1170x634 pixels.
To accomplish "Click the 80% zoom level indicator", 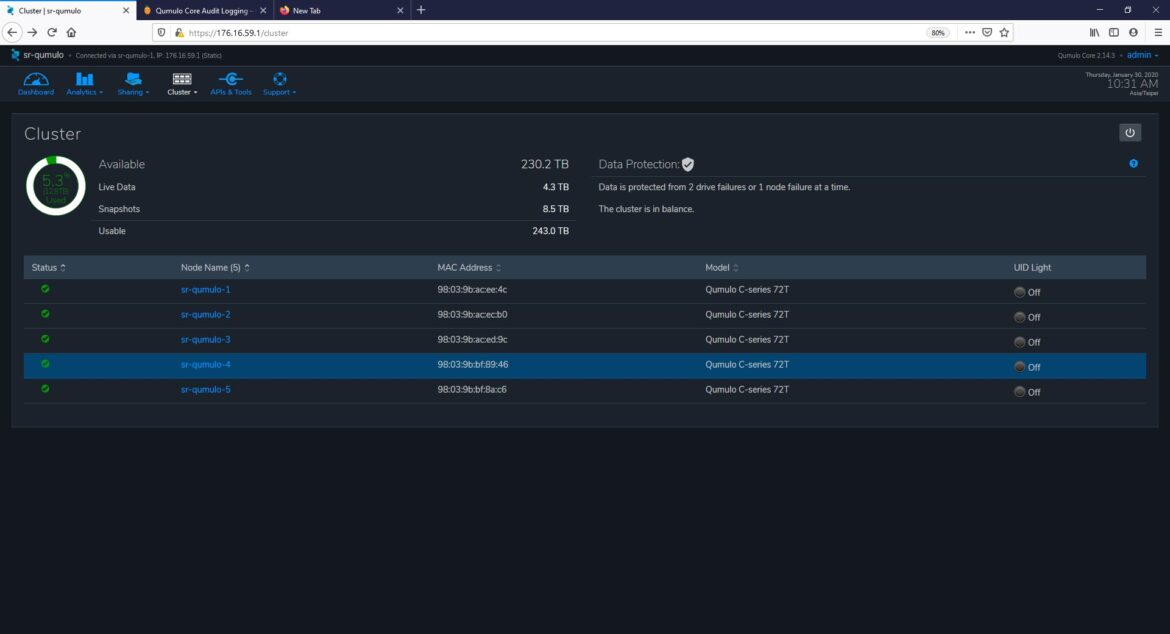I will pos(938,33).
